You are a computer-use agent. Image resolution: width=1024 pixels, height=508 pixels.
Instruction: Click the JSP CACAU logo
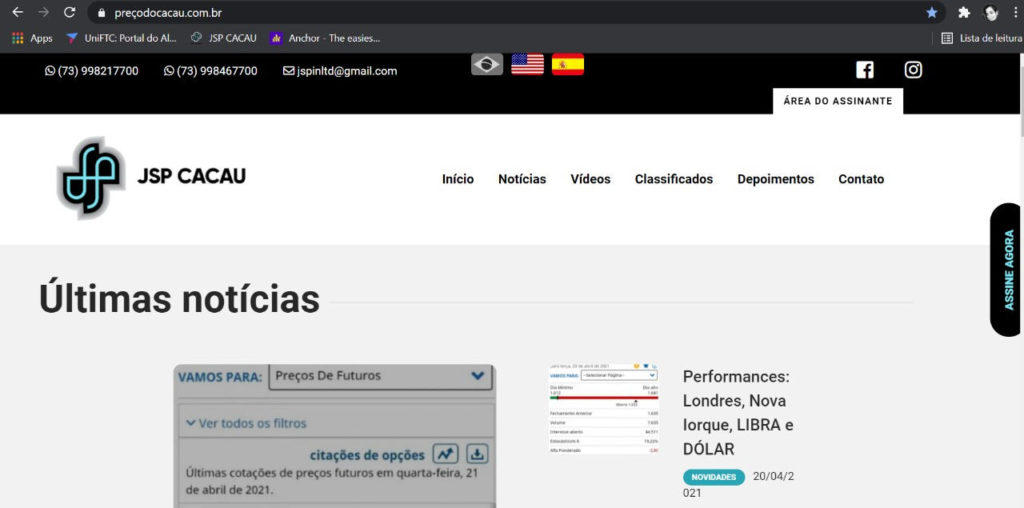[151, 178]
